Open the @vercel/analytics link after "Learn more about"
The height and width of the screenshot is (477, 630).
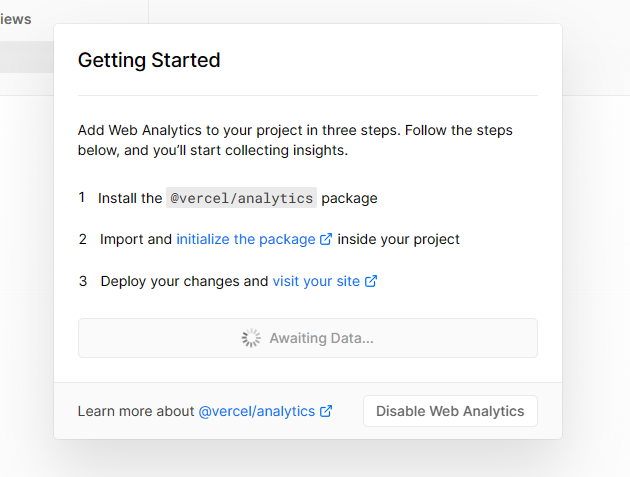coord(257,411)
